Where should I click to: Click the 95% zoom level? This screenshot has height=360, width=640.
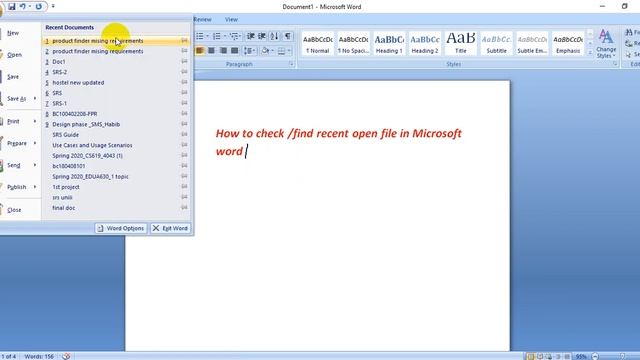pos(581,356)
